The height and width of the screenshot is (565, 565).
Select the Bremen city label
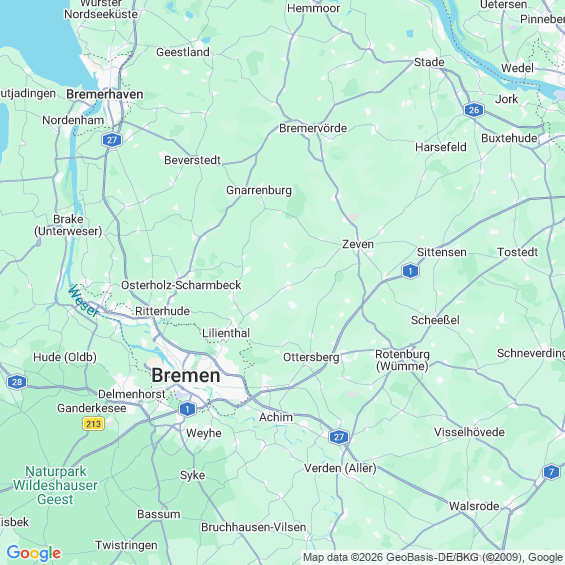[186, 375]
